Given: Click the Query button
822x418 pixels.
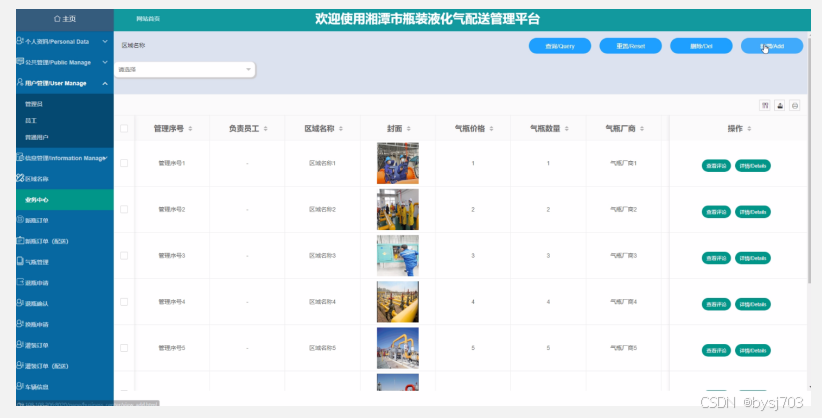Looking at the screenshot, I should click(x=560, y=46).
